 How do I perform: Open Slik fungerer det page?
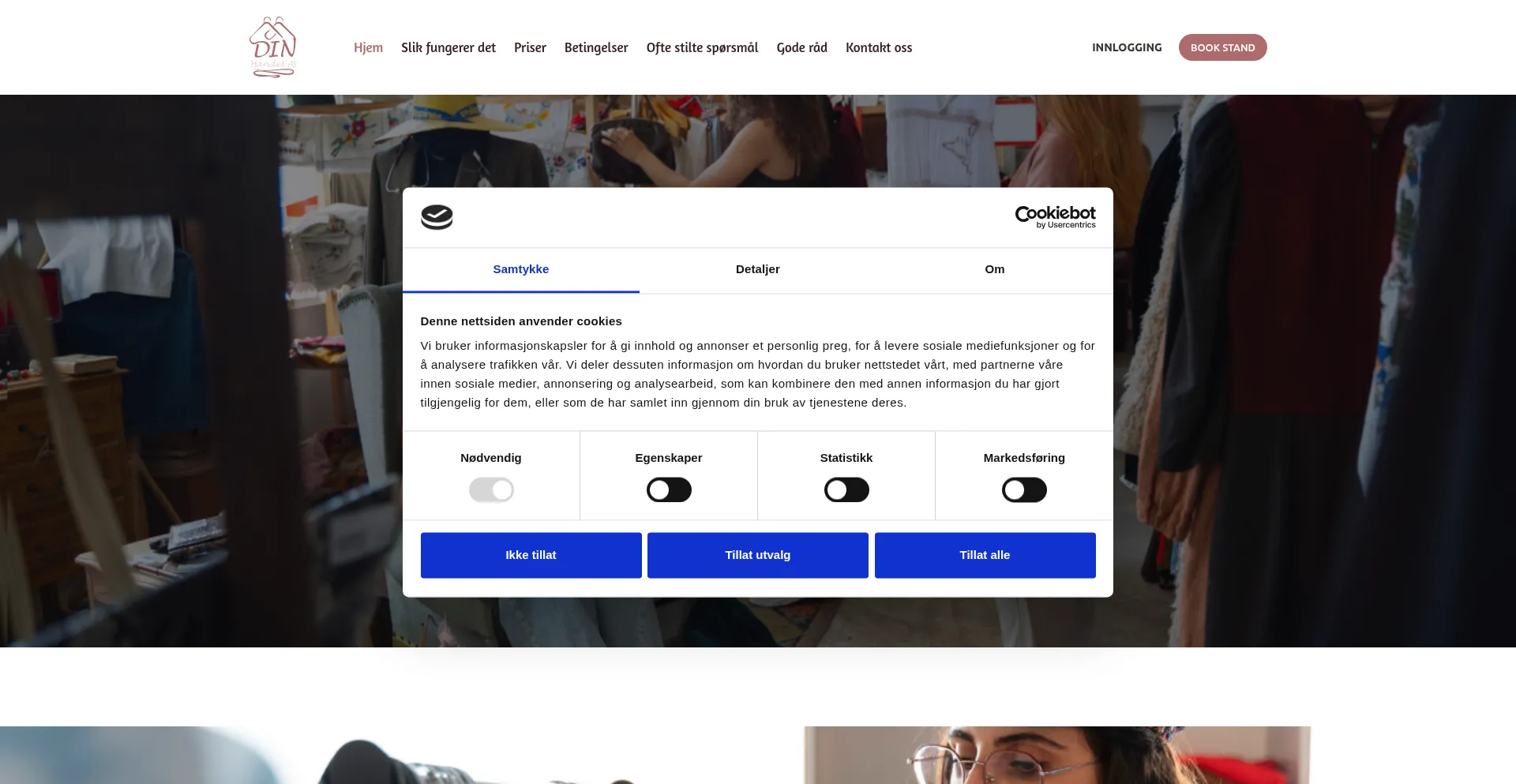pos(448,47)
